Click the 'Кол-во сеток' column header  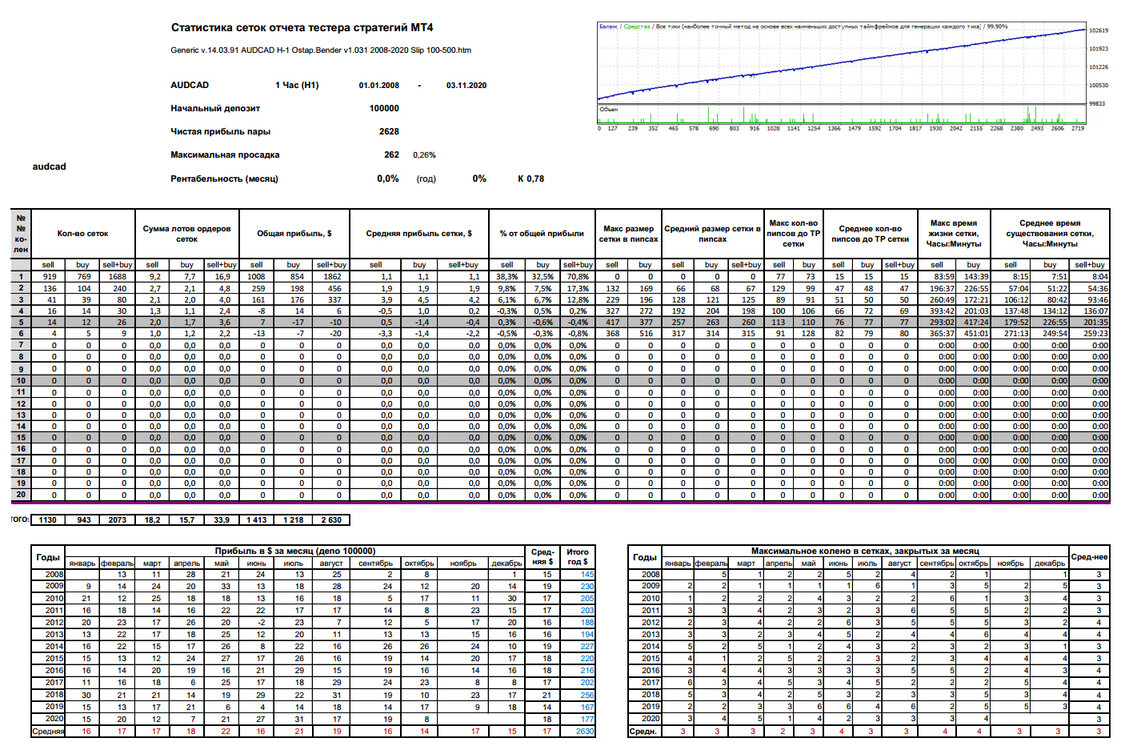click(83, 233)
